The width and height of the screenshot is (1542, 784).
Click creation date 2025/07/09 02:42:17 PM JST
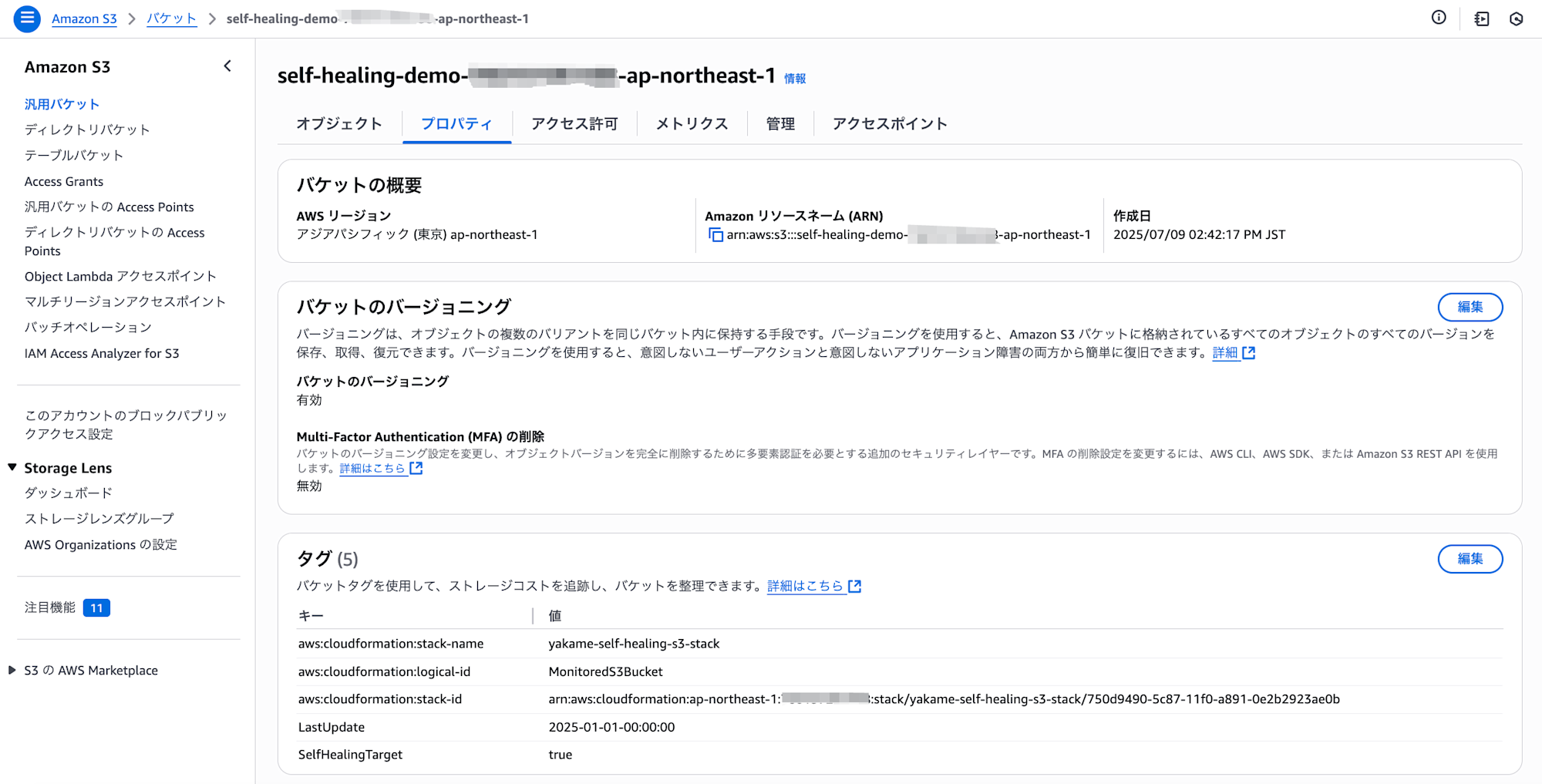pos(1199,234)
